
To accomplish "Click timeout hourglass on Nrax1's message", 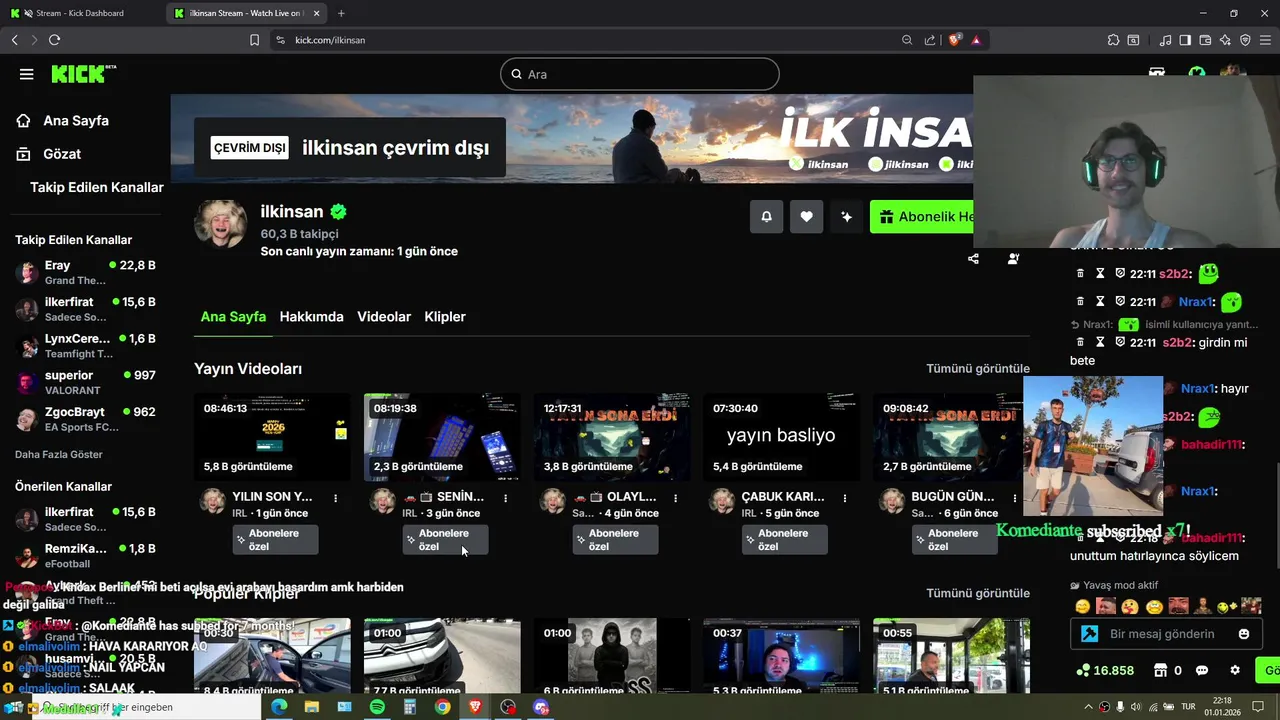I will [1100, 301].
